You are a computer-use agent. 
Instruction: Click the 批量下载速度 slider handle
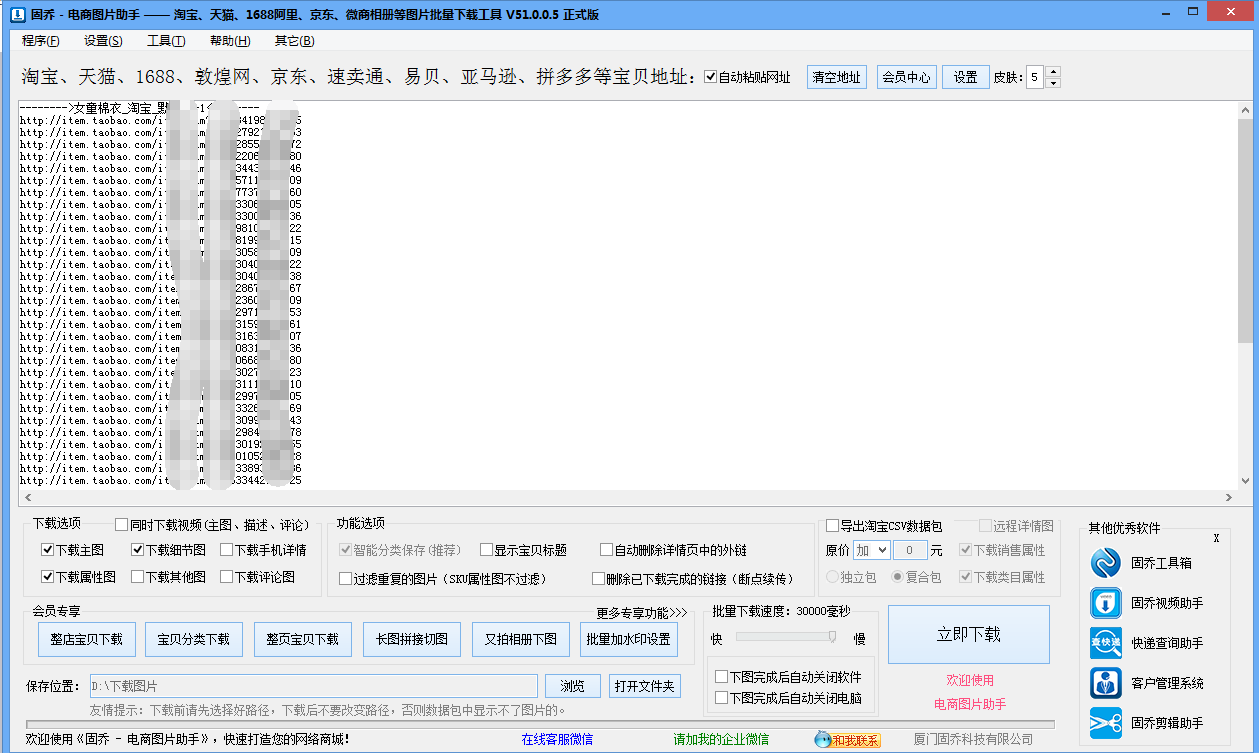tap(832, 637)
